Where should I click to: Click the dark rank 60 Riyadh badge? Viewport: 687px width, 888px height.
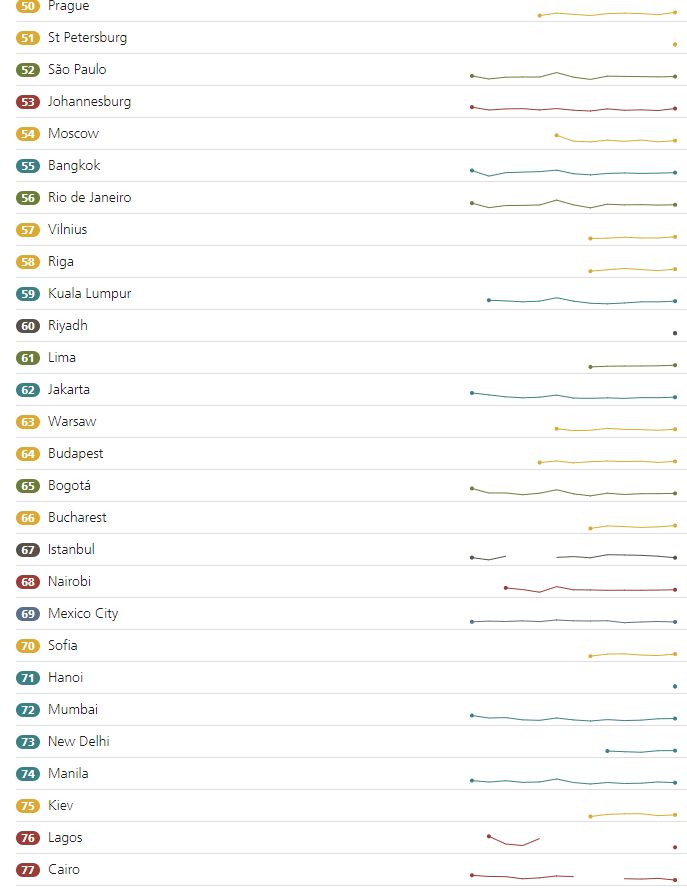tap(28, 326)
